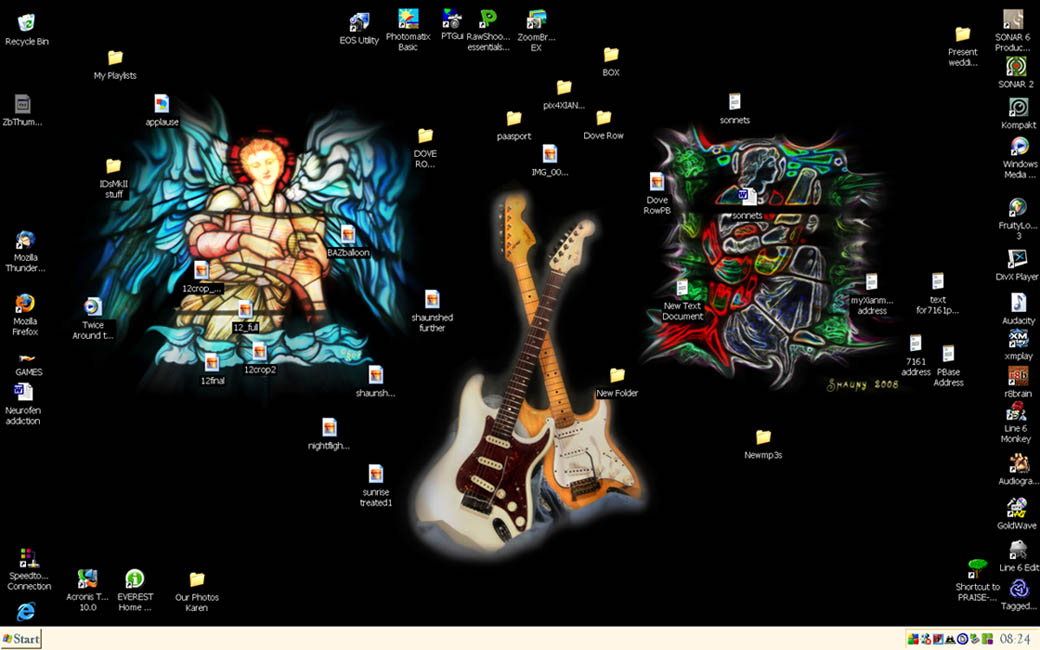Launch Kompakt shortcut

(1018, 107)
